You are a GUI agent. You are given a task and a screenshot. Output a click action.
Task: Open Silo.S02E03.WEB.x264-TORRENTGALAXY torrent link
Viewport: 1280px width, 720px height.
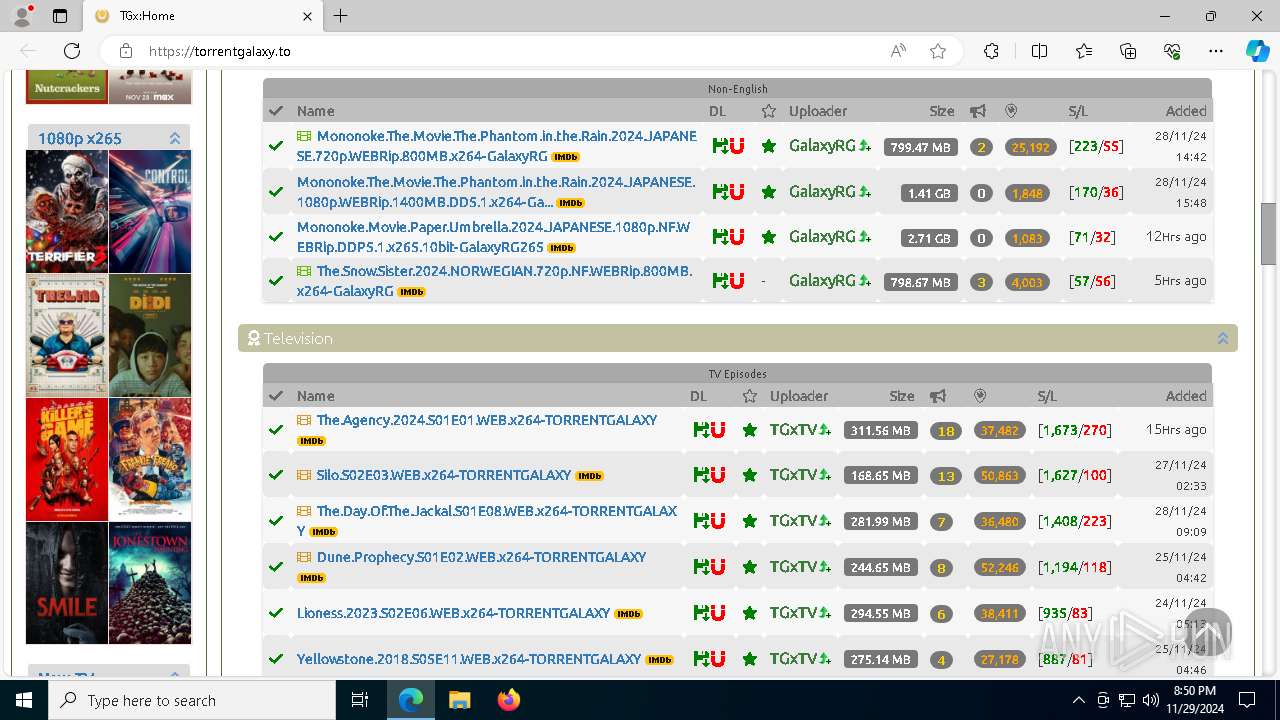pyautogui.click(x=444, y=475)
